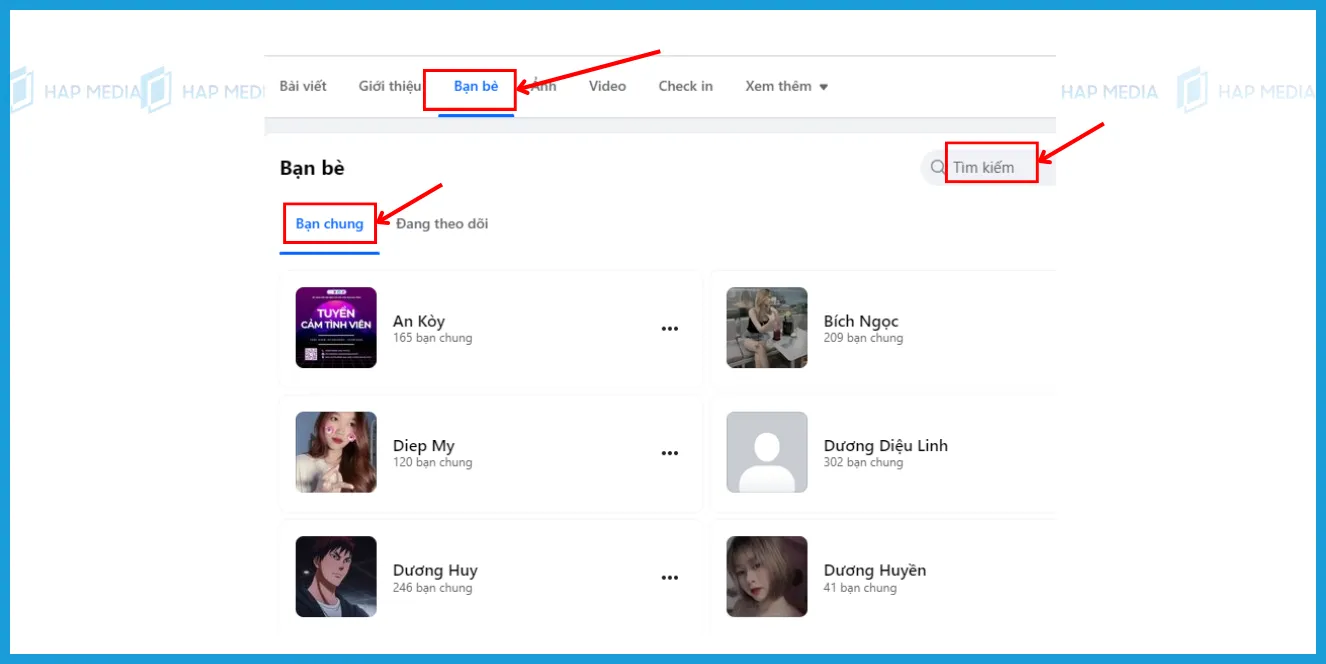Screen dimensions: 1326x664
Task: Open Dương Diệu Linh's default avatar
Action: (766, 452)
